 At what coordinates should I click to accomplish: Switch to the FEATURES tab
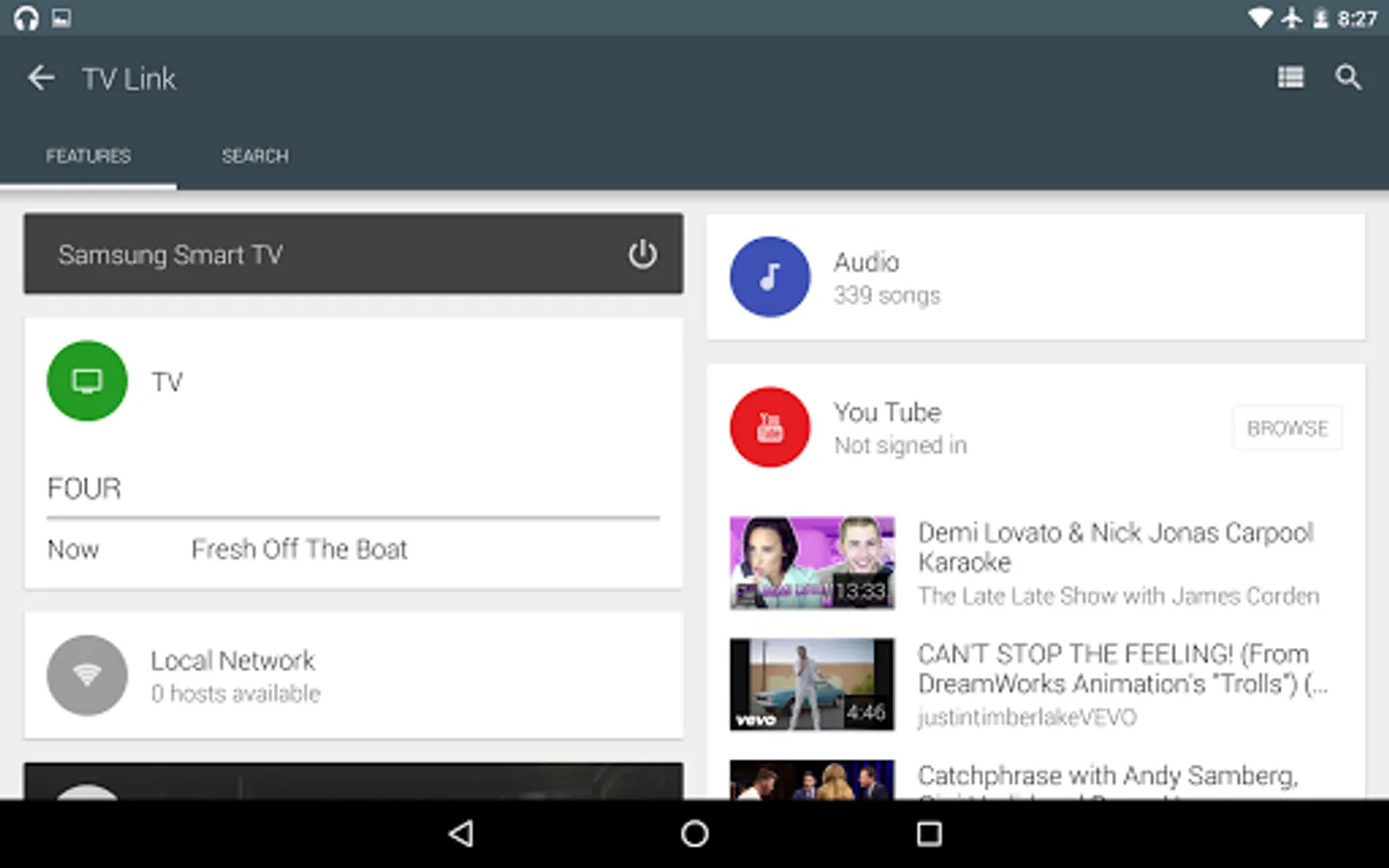pyautogui.click(x=88, y=156)
